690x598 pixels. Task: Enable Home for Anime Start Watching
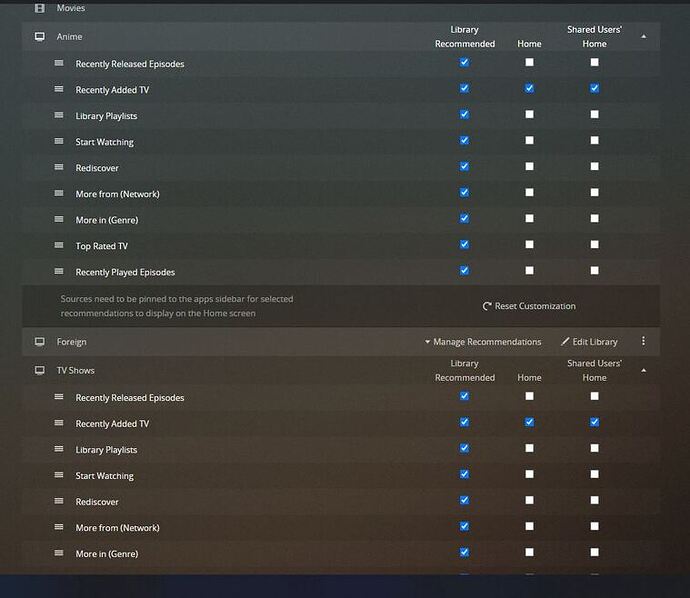pos(529,140)
